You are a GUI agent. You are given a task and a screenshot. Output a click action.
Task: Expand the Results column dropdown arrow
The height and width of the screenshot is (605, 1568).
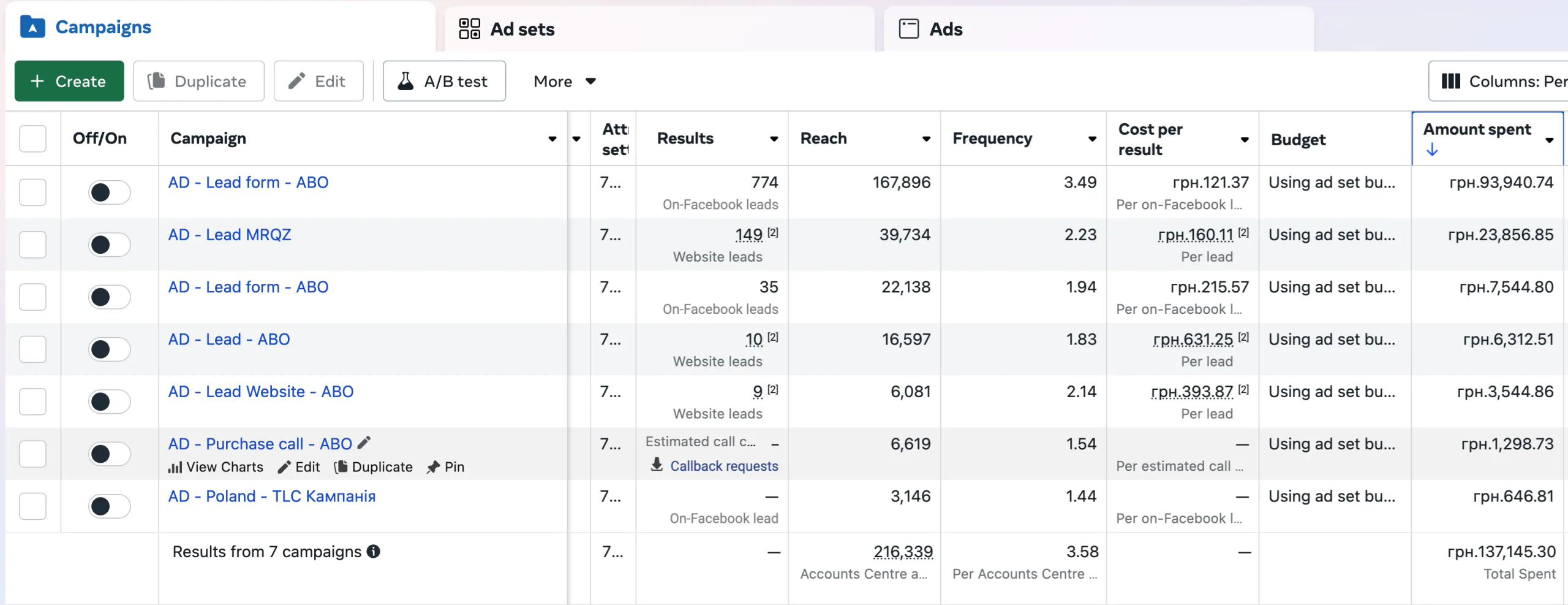click(774, 139)
